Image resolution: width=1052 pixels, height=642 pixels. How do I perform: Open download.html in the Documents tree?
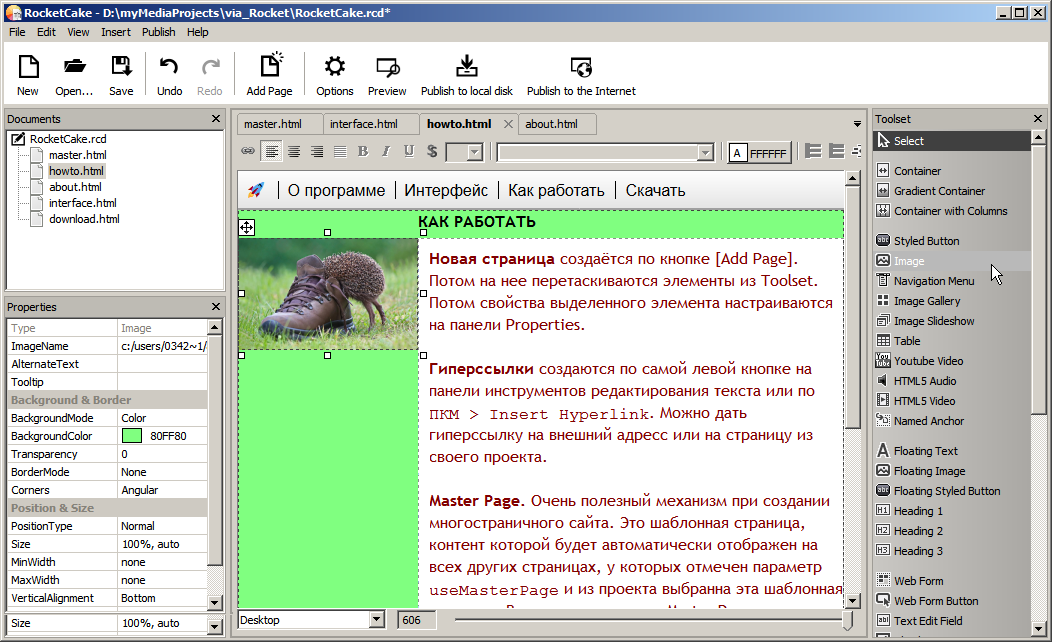tap(84, 219)
